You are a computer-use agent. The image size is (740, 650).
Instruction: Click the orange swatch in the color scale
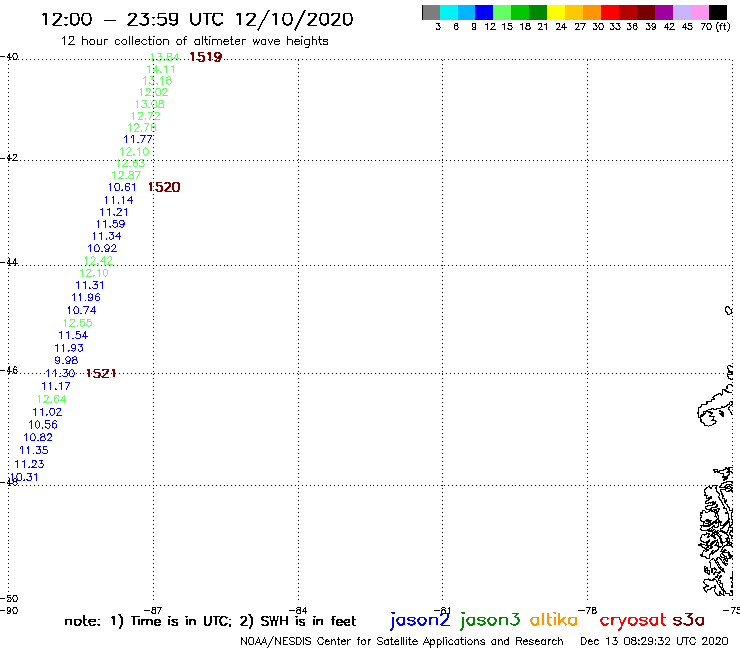coord(592,12)
